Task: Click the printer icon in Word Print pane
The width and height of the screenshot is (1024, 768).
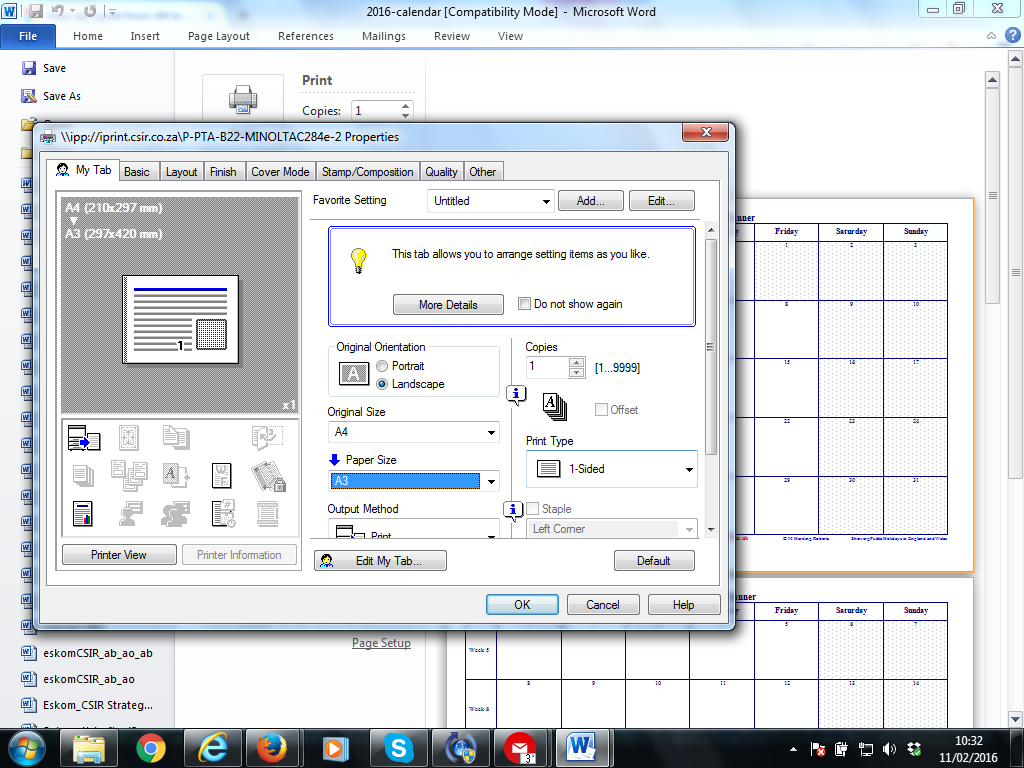Action: click(x=242, y=99)
